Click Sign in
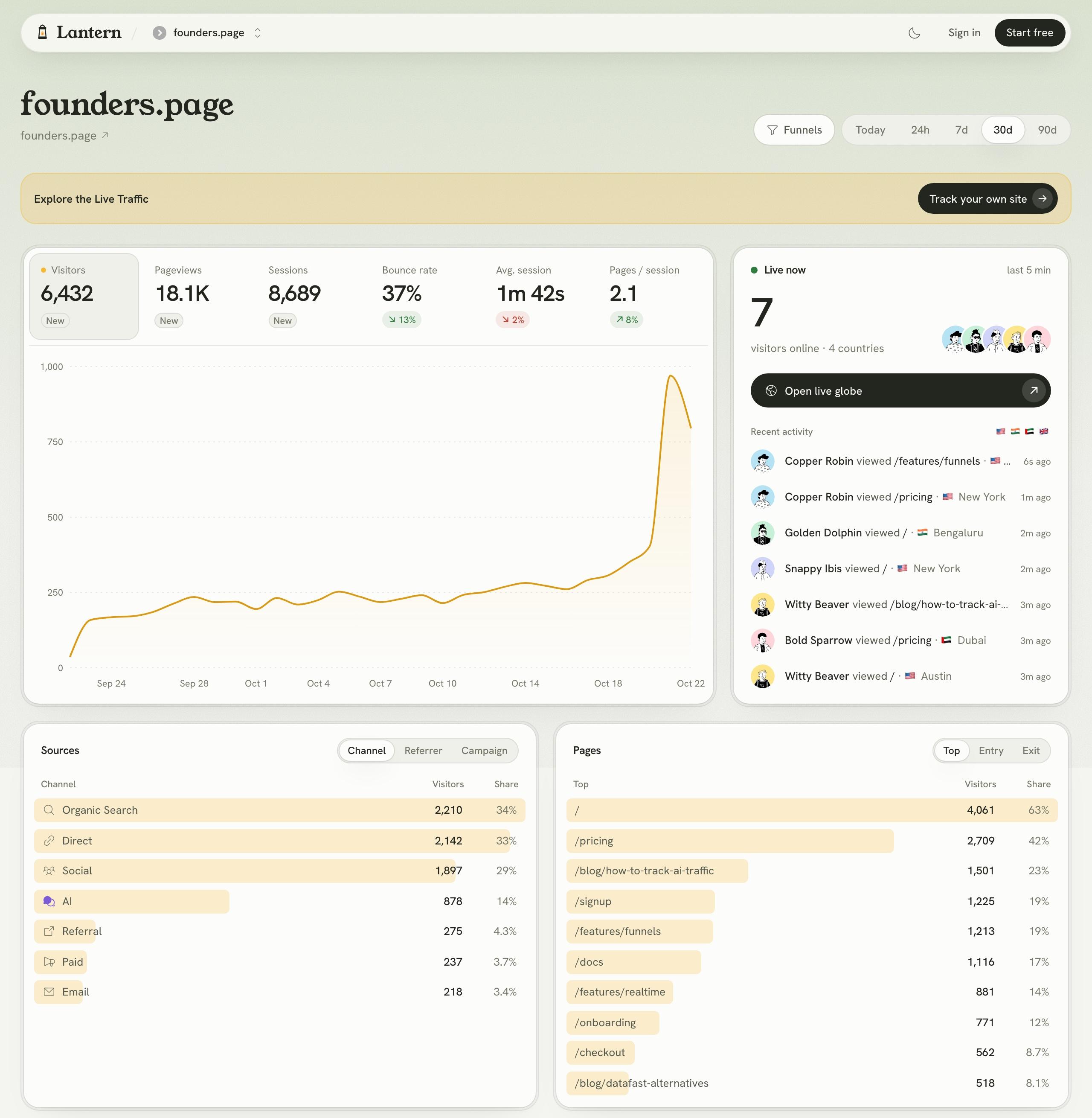 964,33
